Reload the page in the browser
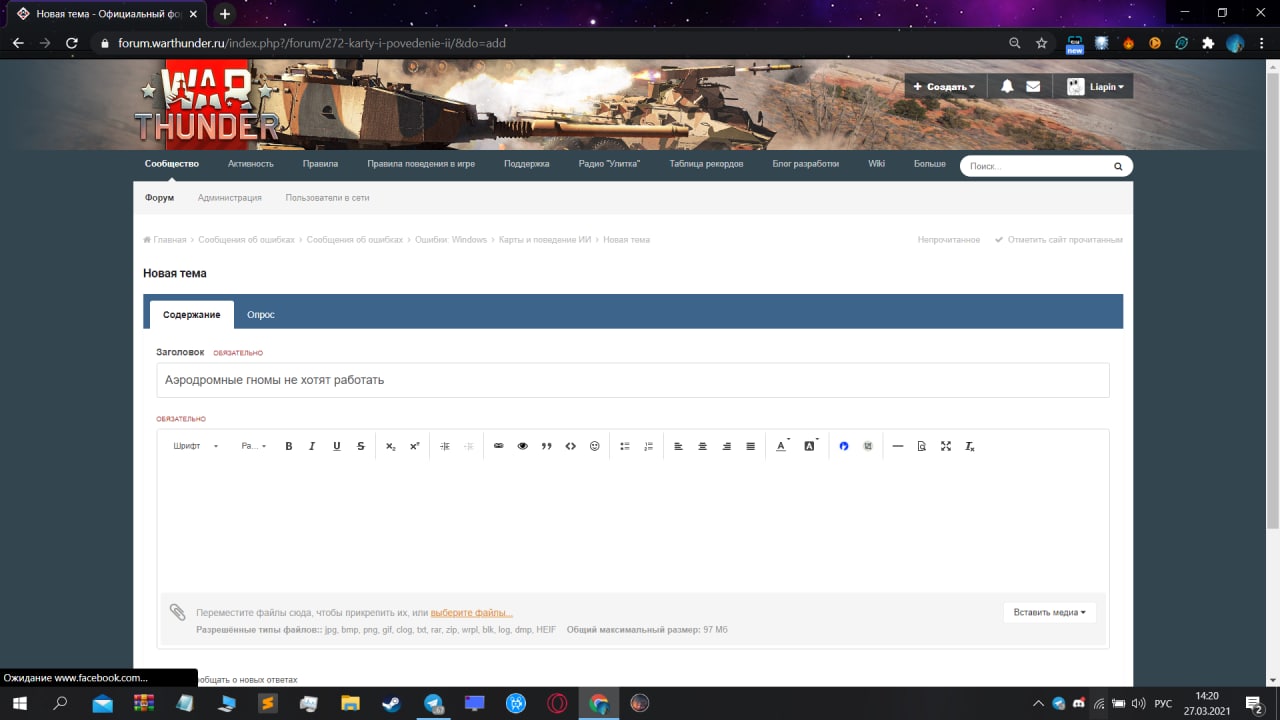This screenshot has height=720, width=1280. (x=72, y=43)
